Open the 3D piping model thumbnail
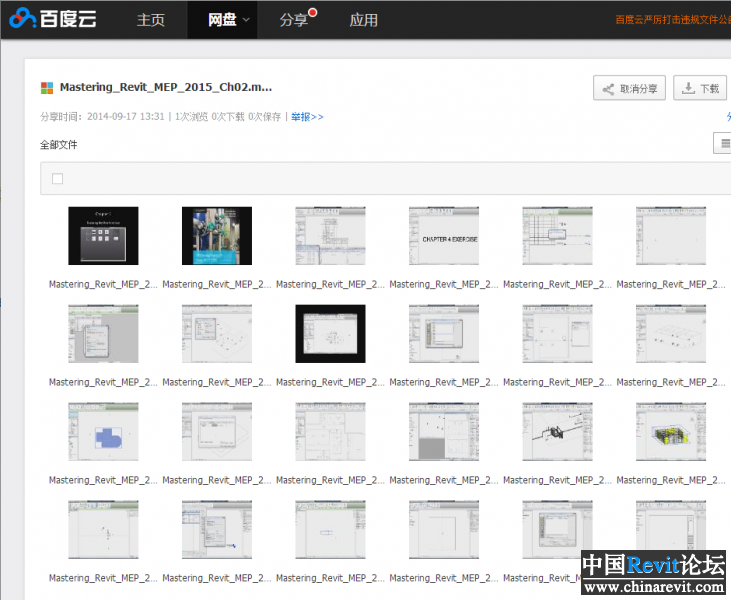This screenshot has height=600, width=731. (558, 432)
